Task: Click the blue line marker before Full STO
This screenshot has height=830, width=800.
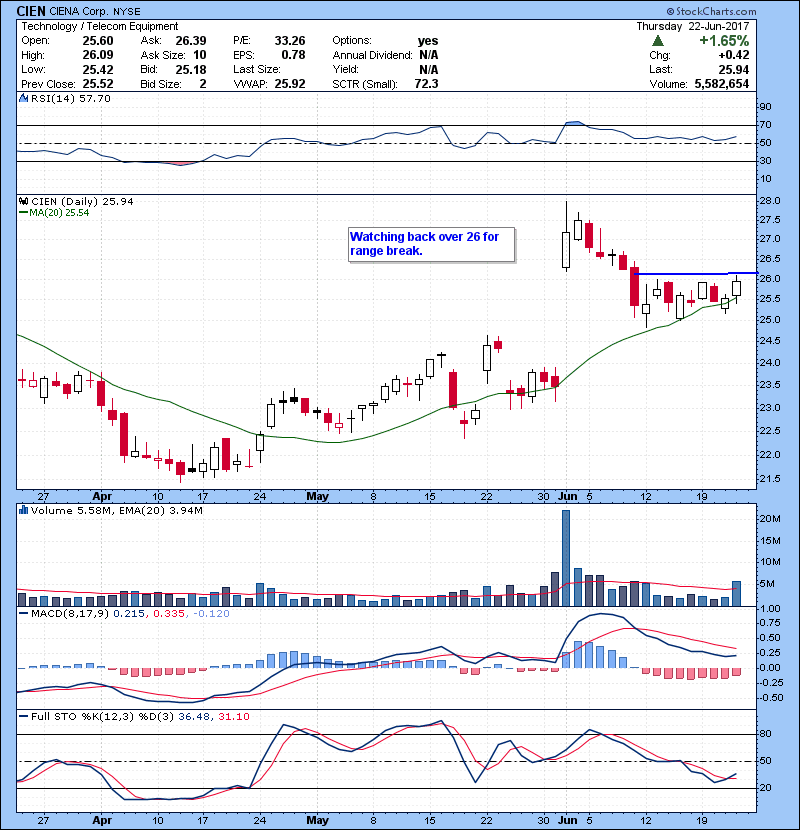Action: point(23,717)
